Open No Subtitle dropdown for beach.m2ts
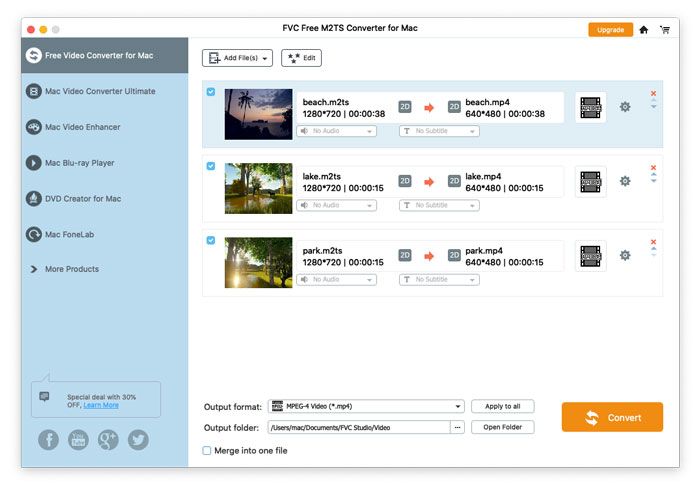 [439, 131]
